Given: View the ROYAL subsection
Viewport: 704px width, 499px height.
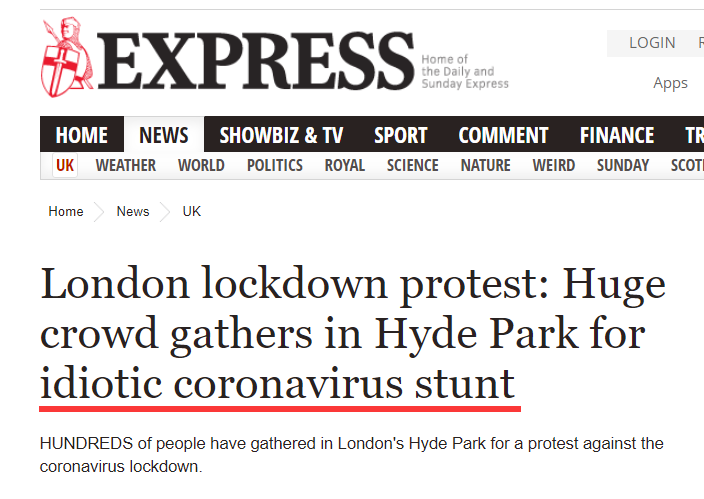Looking at the screenshot, I should click(x=344, y=165).
